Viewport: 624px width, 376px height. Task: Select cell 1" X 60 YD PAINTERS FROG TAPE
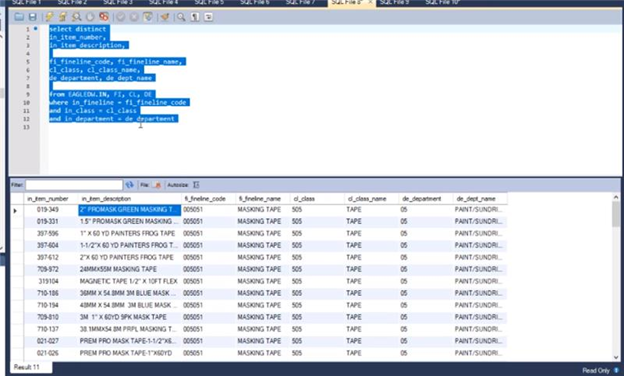(127, 233)
